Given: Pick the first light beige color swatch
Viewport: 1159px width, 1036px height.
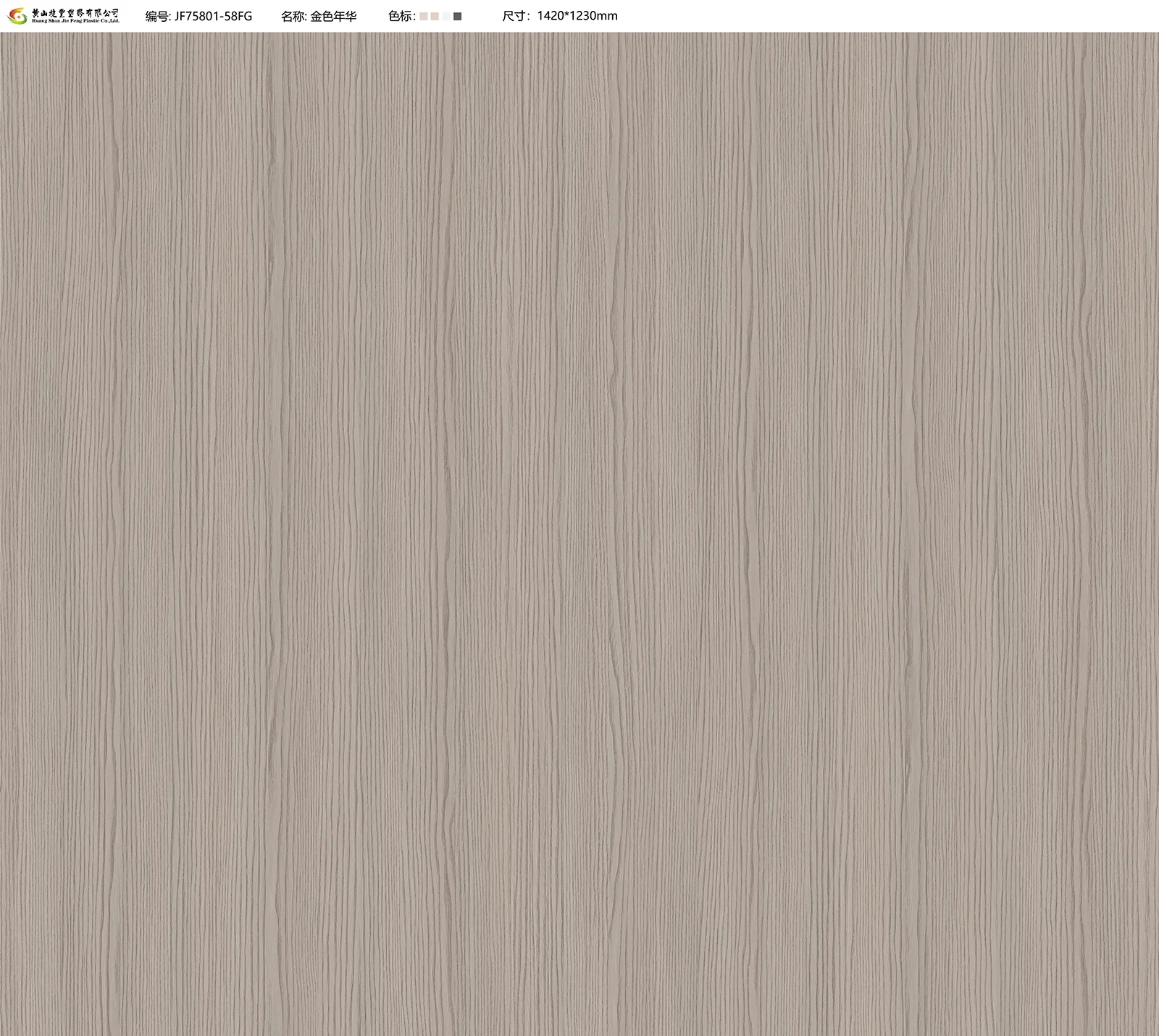Looking at the screenshot, I should point(424,16).
